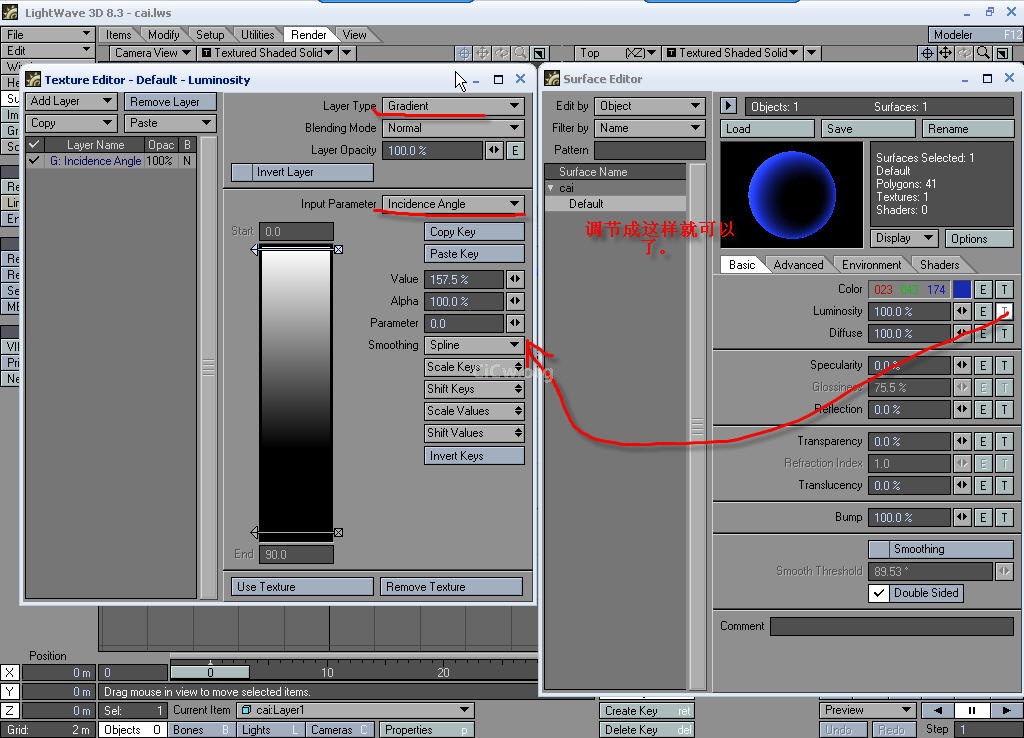Maximize the Top viewport with its corner icon
This screenshot has width=1024, height=738.
pyautogui.click(x=1002, y=53)
